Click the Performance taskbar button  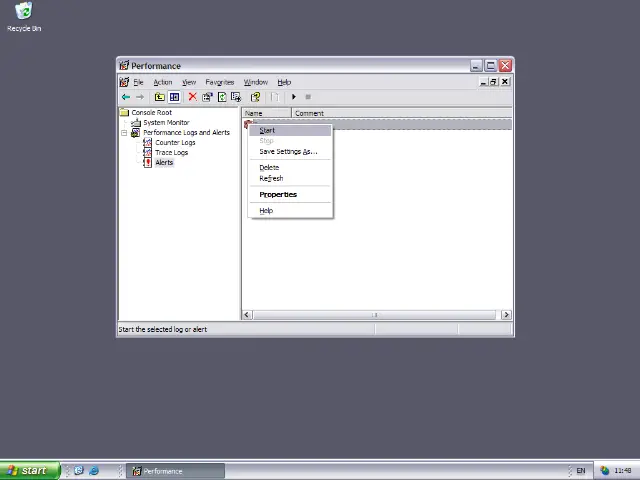coord(175,471)
